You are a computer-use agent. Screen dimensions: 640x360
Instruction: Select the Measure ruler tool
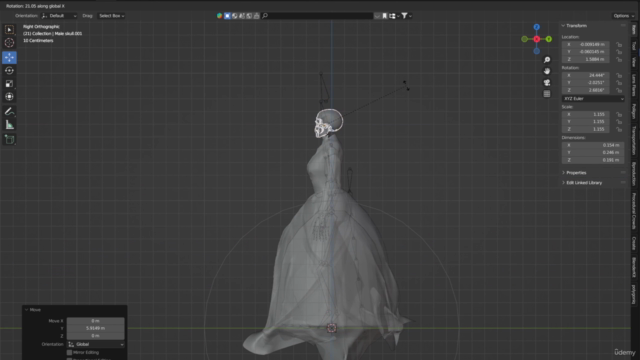pos(9,125)
